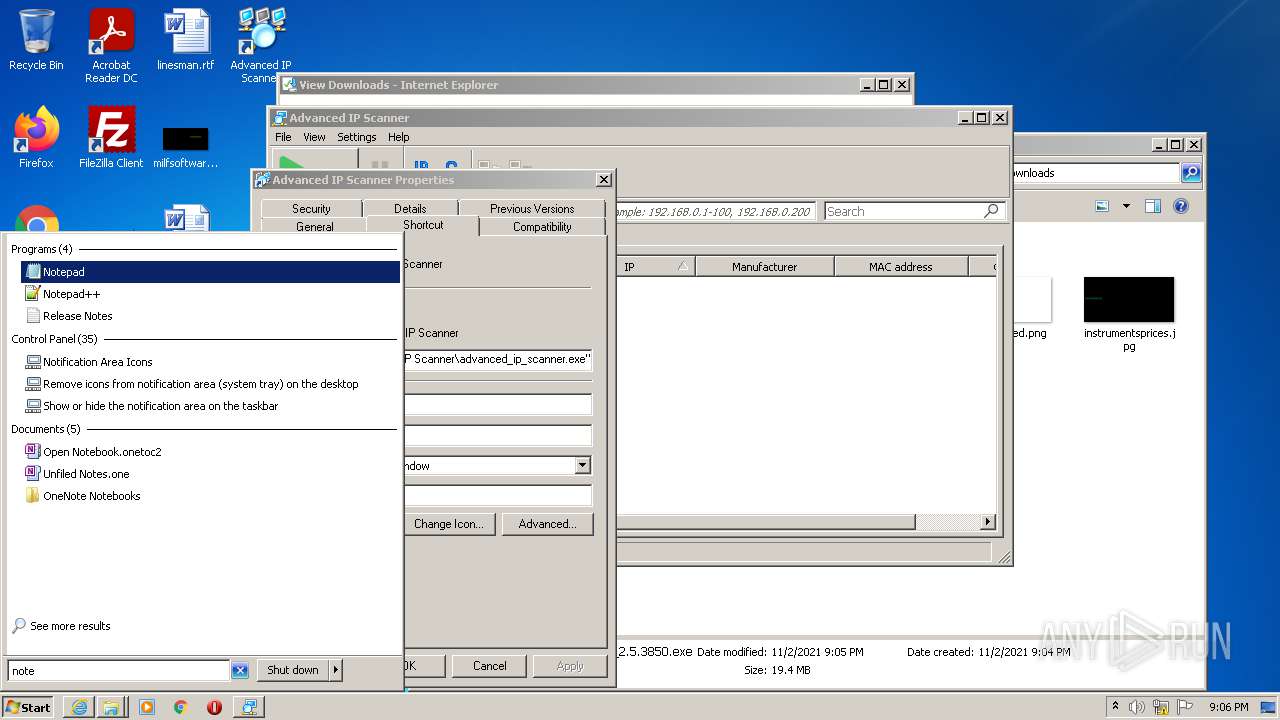Click the taskbar clock
The width and height of the screenshot is (1280, 720).
tap(1228, 707)
